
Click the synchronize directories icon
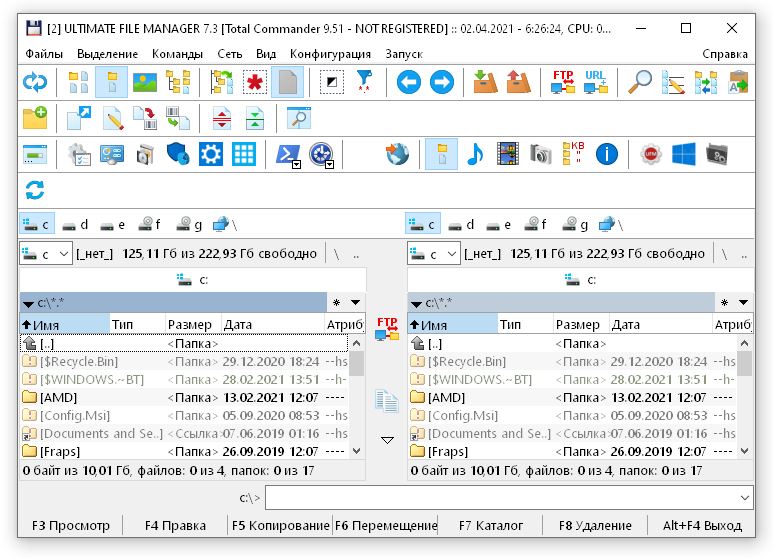tap(706, 82)
